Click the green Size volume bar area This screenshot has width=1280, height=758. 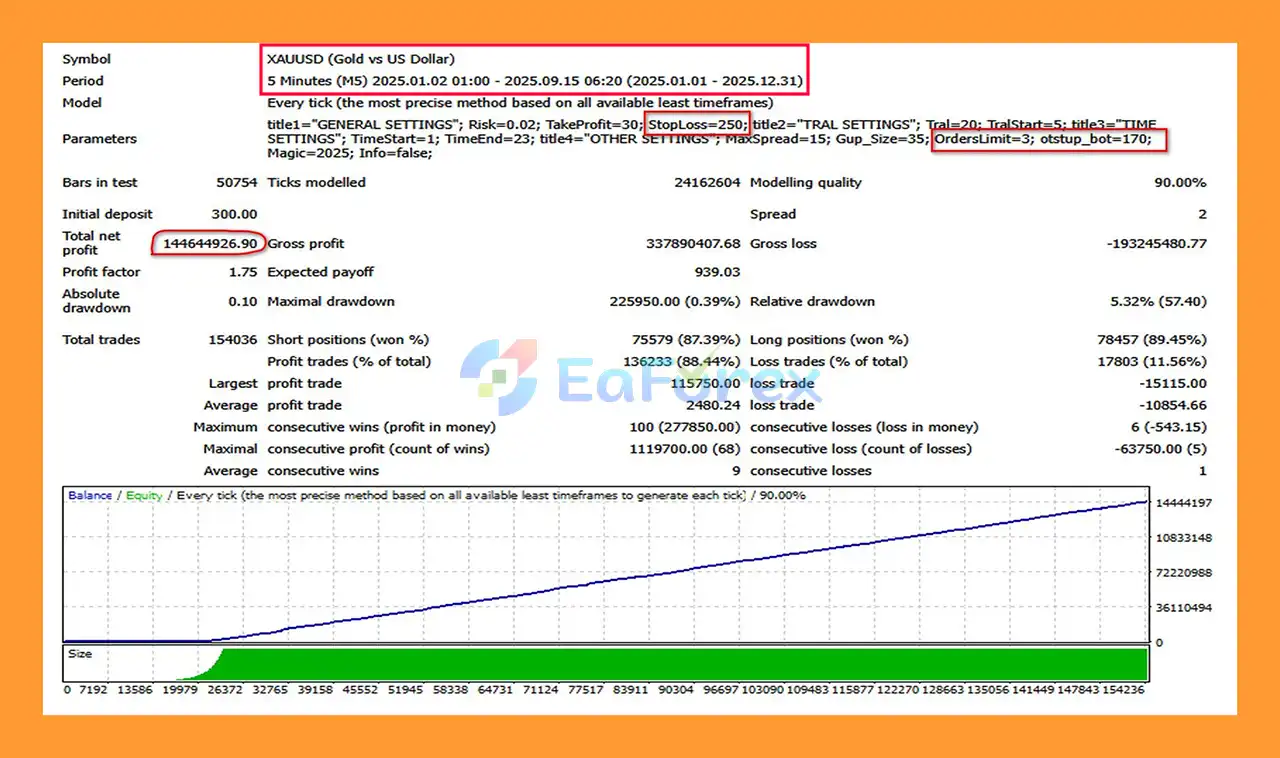click(x=680, y=664)
